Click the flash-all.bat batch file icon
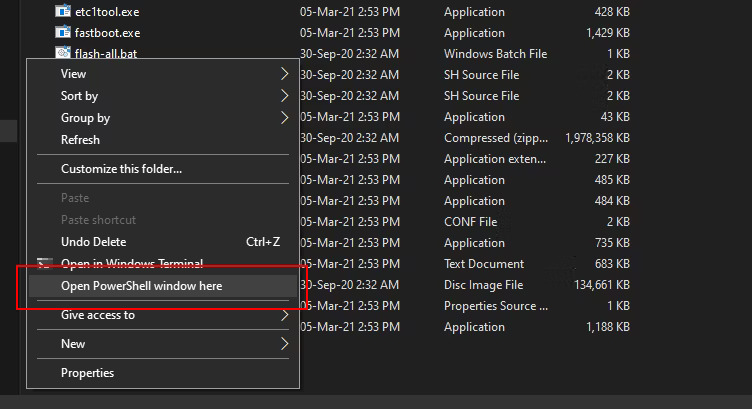Image resolution: width=752 pixels, height=409 pixels. coord(64,54)
